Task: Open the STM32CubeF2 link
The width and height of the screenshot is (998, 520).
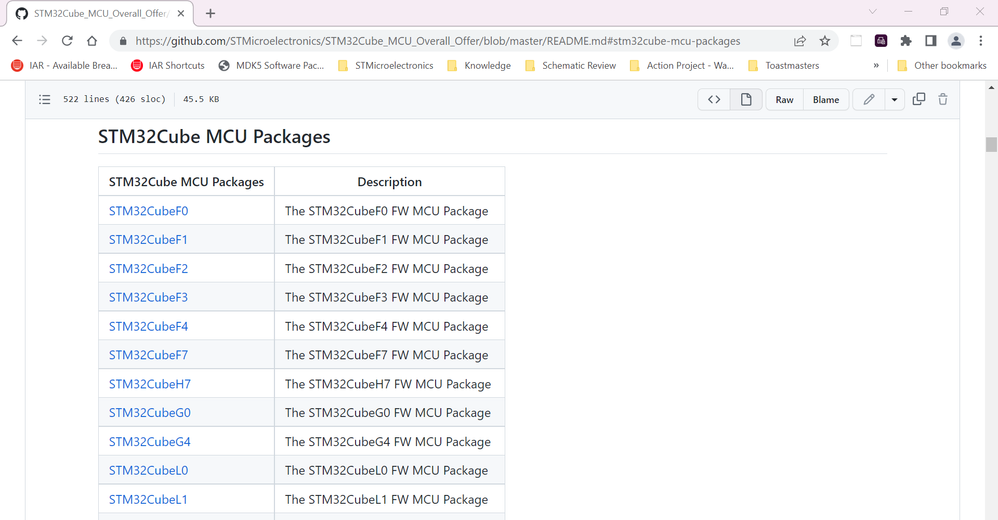Action: point(148,269)
